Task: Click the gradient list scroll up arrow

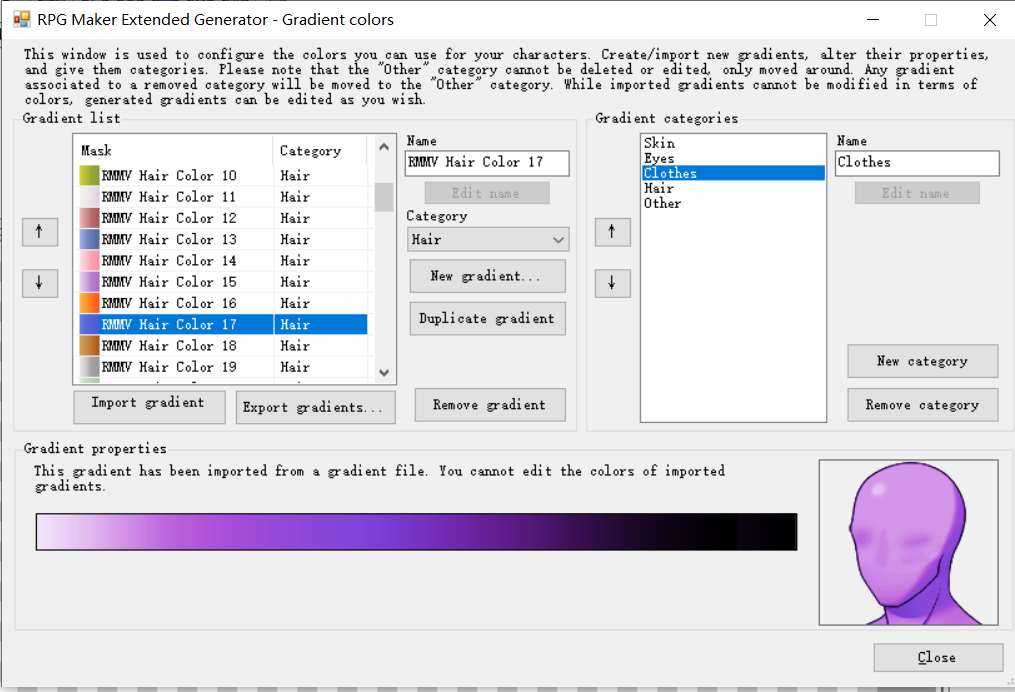Action: tap(384, 147)
